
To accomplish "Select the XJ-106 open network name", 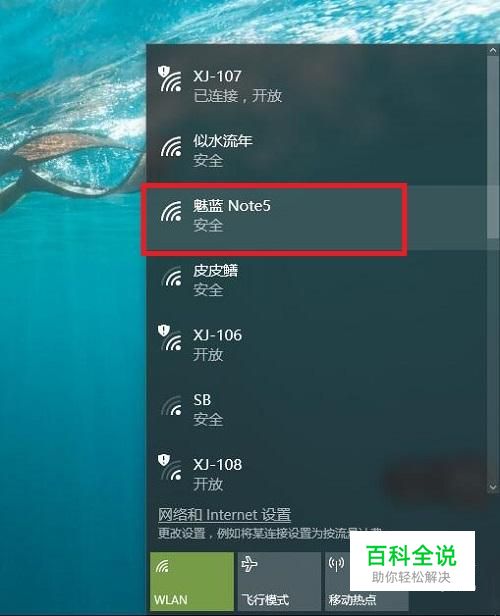I will pyautogui.click(x=217, y=335).
